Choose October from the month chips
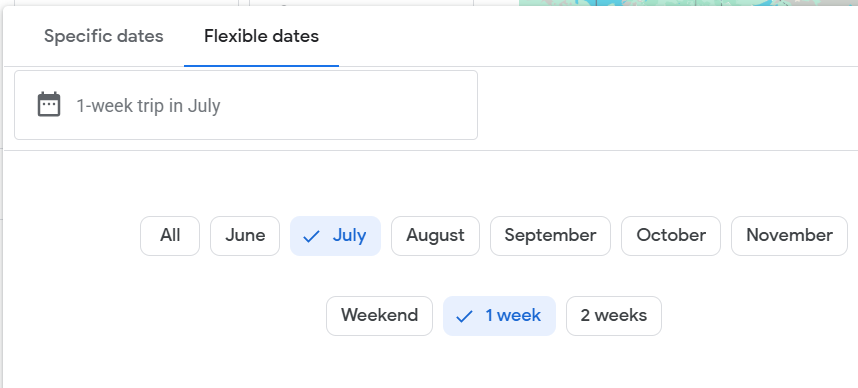Image resolution: width=858 pixels, height=388 pixels. coord(671,236)
